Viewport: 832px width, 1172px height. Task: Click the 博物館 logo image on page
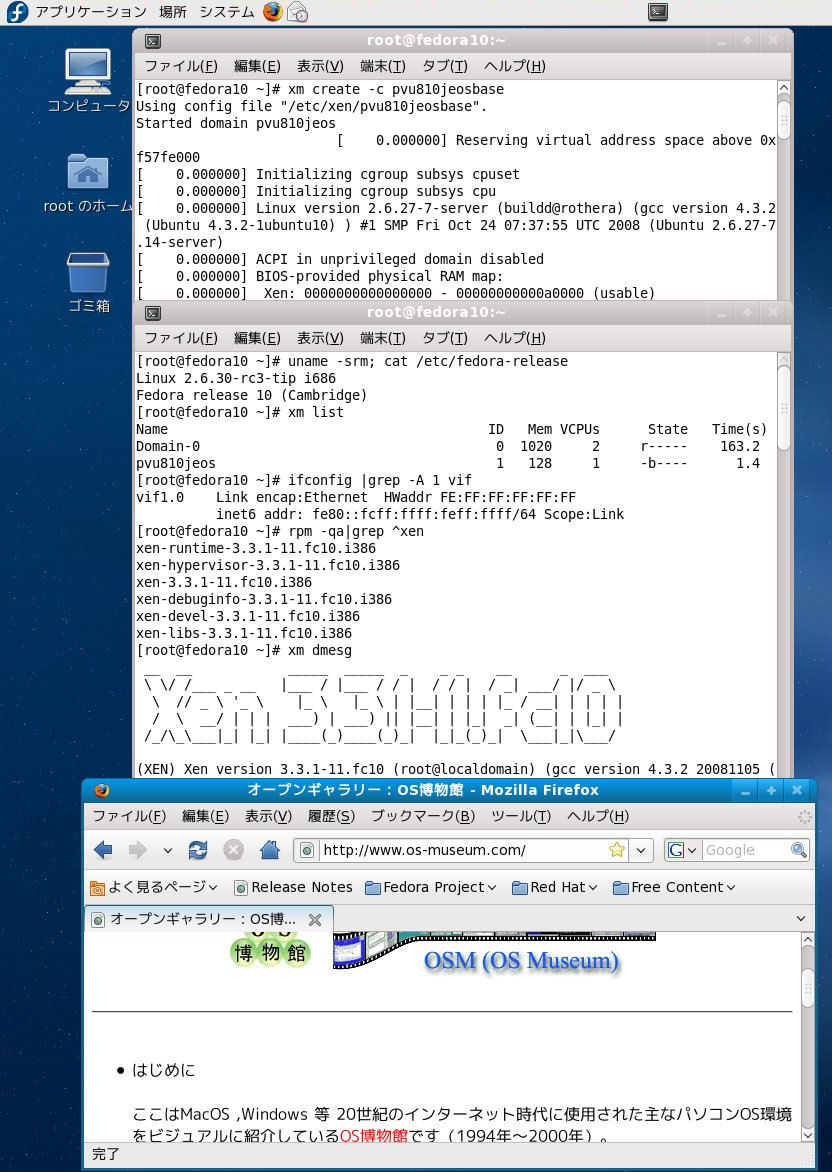[x=271, y=949]
